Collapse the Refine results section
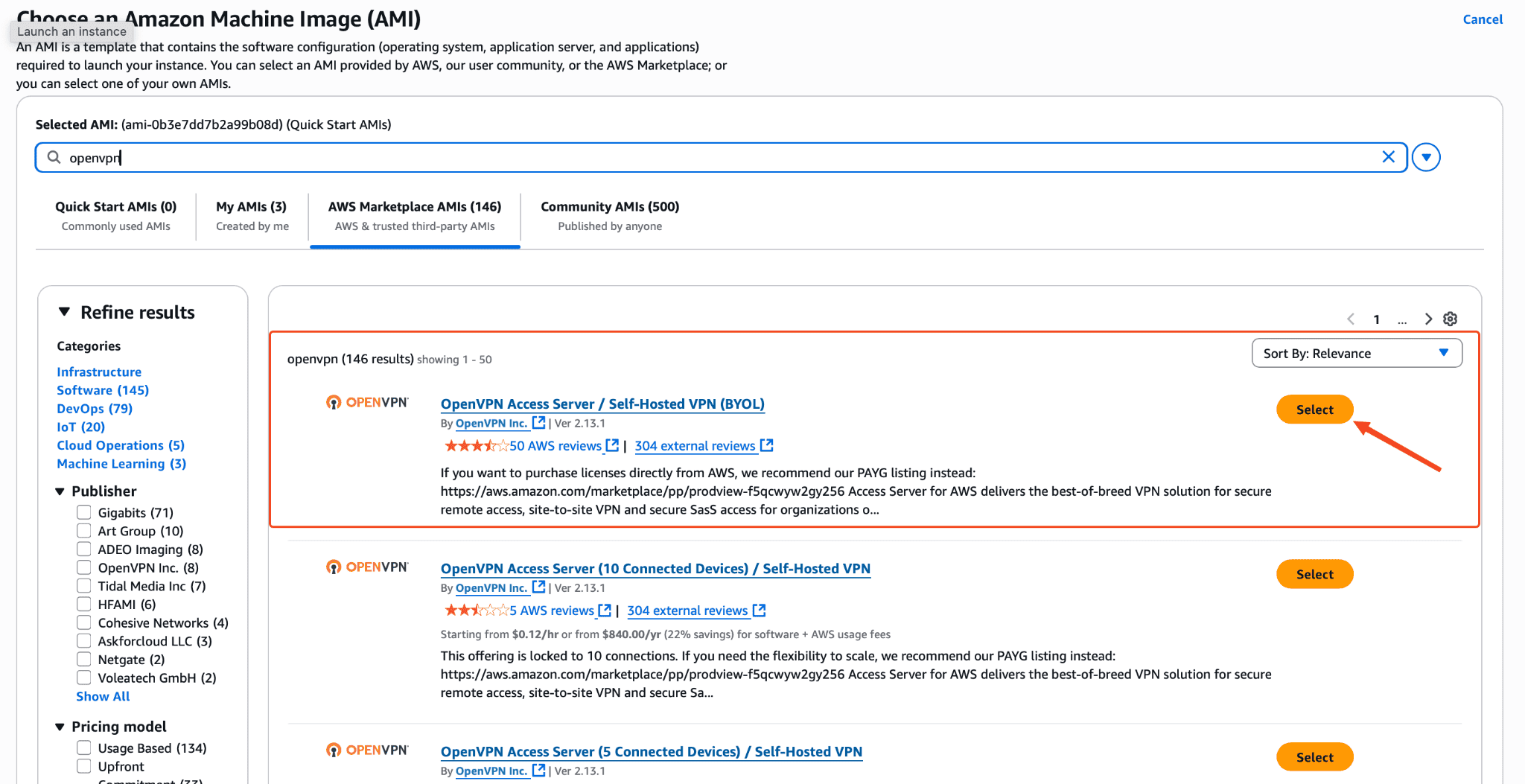Screen dimensions: 1525x784 coord(65,312)
